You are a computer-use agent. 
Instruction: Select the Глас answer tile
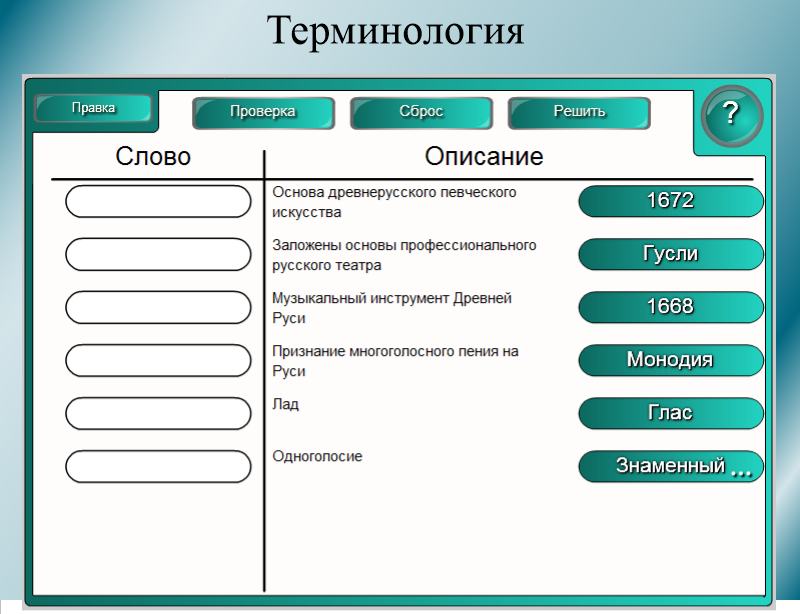[x=670, y=413]
